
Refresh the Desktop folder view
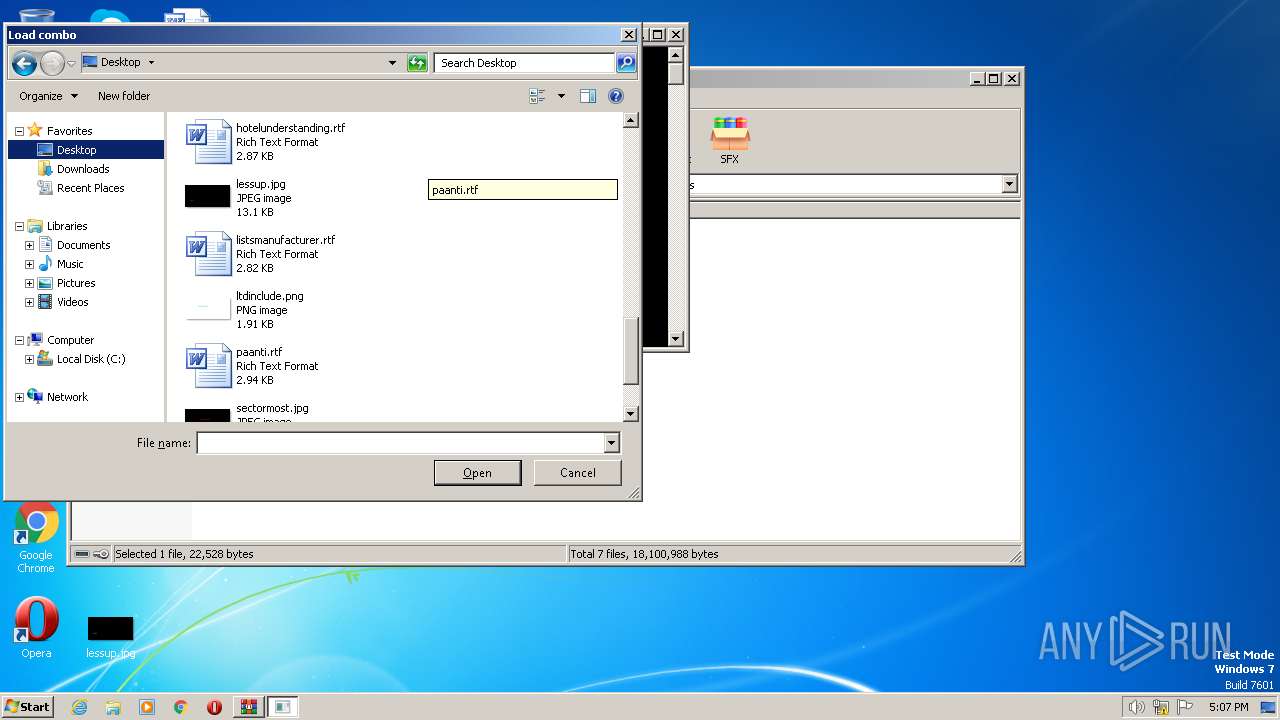[x=417, y=63]
